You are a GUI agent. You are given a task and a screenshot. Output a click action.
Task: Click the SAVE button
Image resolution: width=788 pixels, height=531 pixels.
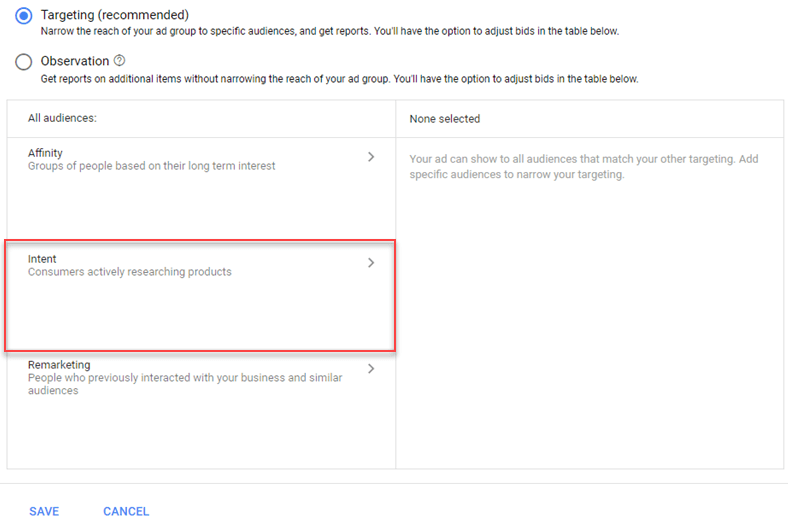44,511
